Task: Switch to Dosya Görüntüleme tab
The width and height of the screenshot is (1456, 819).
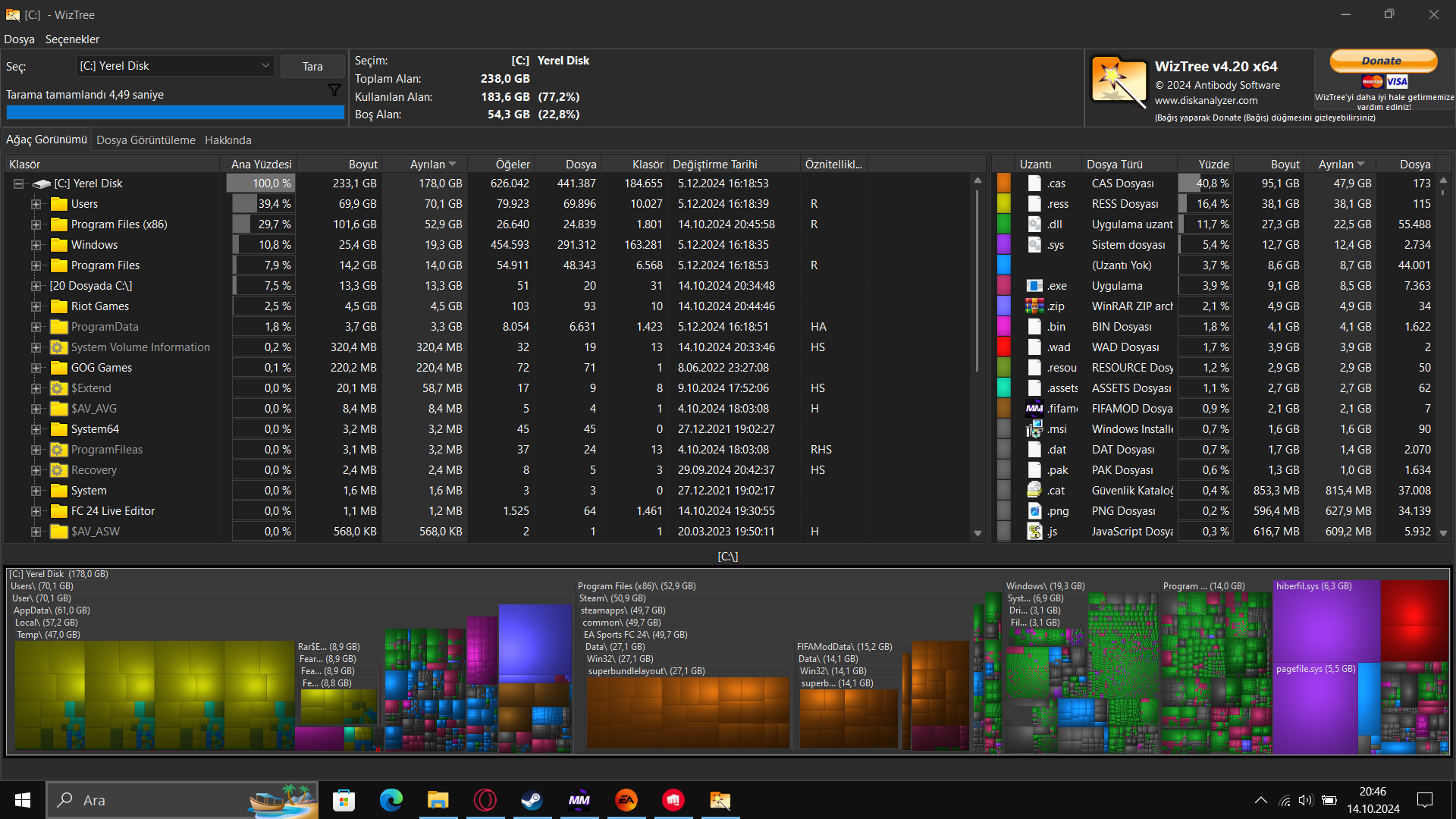Action: pos(146,140)
